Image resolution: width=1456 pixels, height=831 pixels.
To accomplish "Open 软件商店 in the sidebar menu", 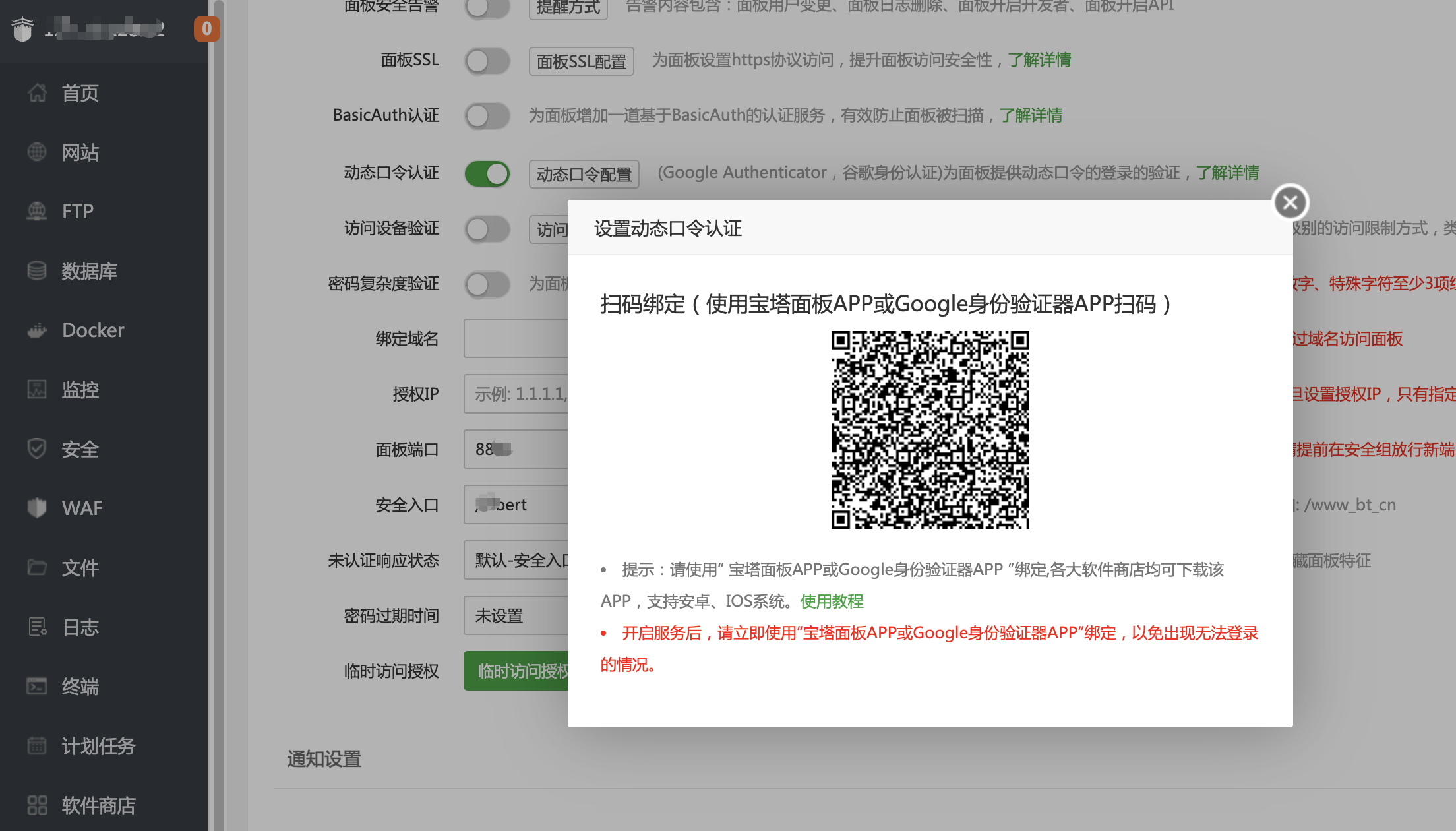I will [99, 805].
